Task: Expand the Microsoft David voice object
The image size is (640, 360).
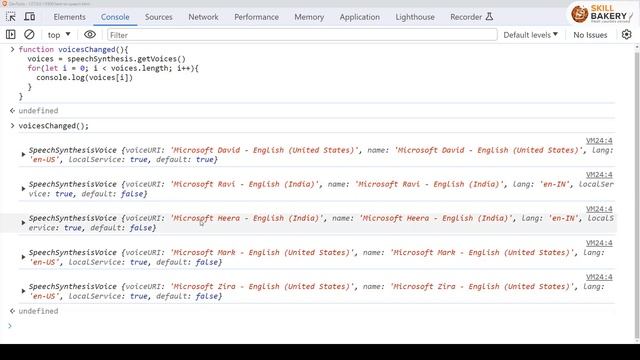Action: tap(23, 155)
